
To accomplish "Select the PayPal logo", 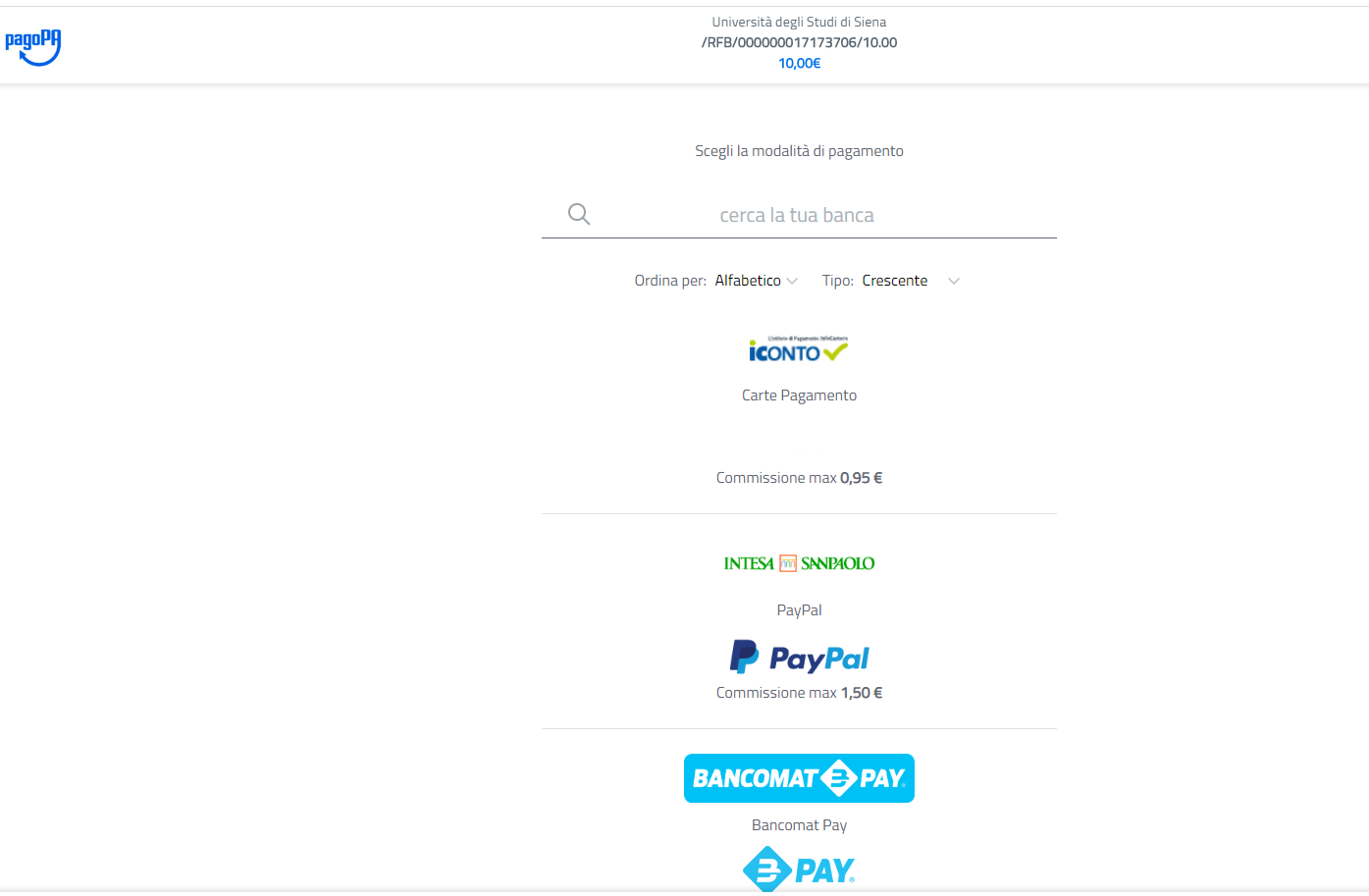I will point(799,657).
